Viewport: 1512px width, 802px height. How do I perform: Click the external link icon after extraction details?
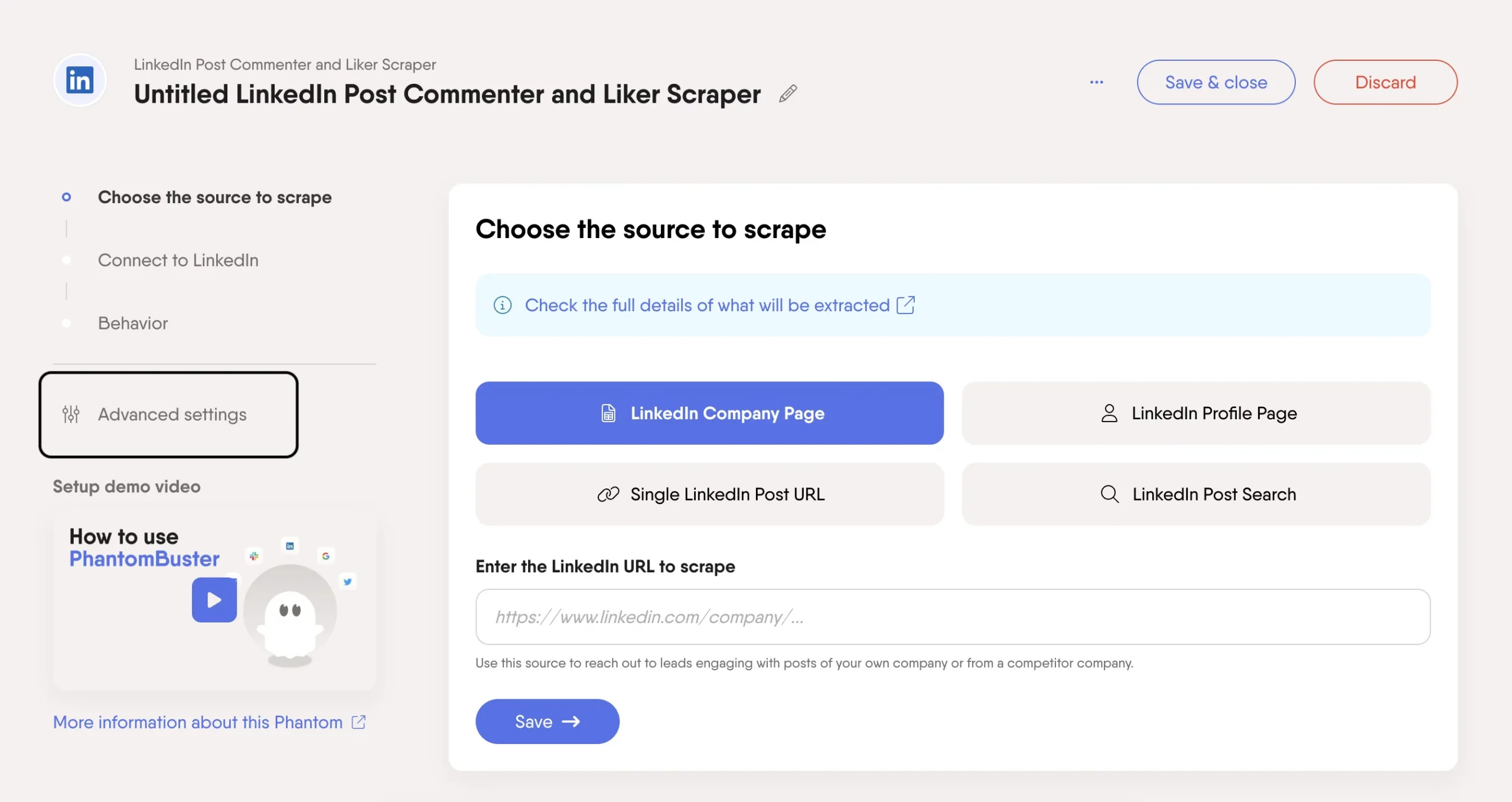click(905, 305)
